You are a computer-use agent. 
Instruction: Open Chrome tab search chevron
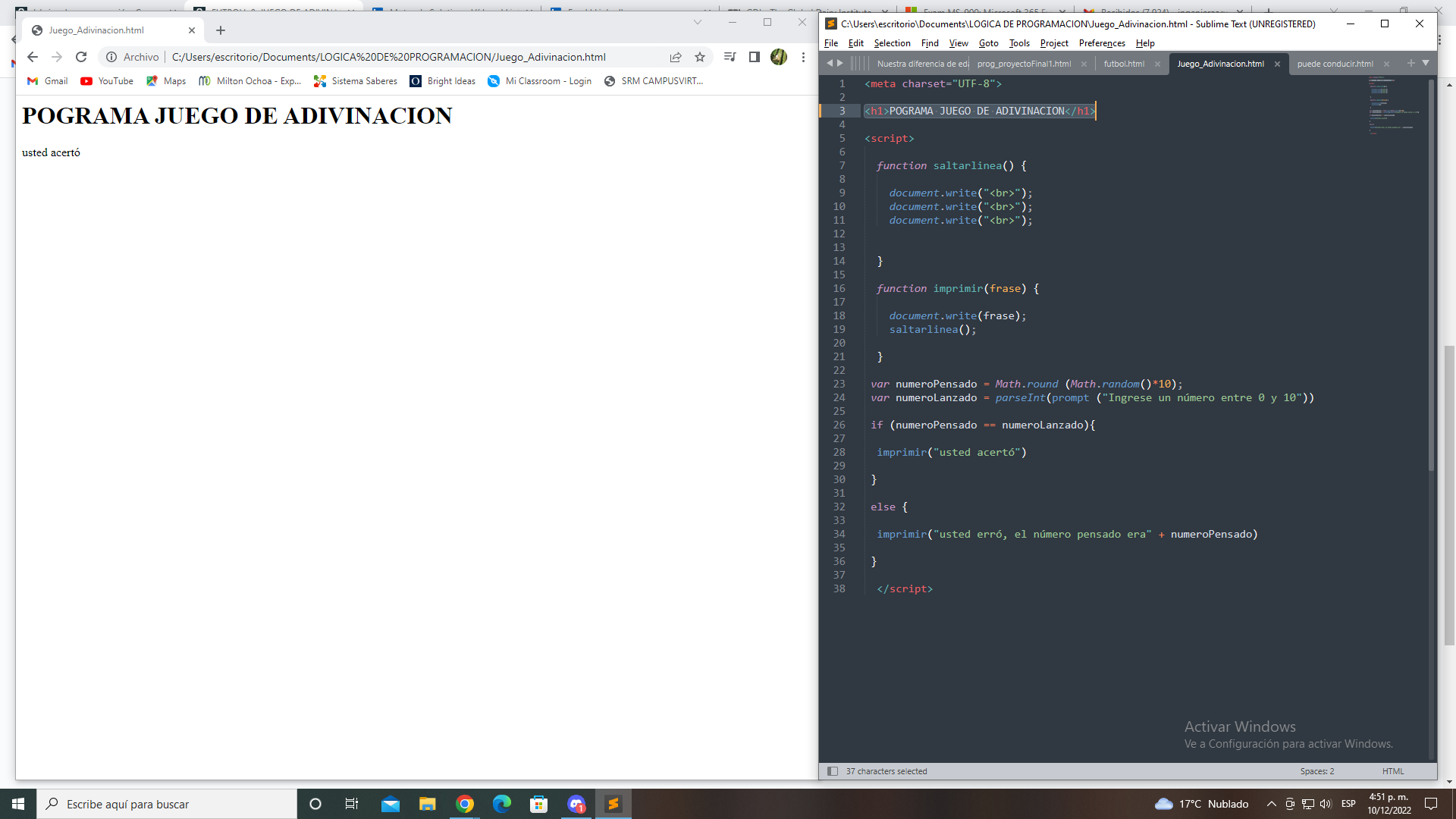click(x=698, y=22)
